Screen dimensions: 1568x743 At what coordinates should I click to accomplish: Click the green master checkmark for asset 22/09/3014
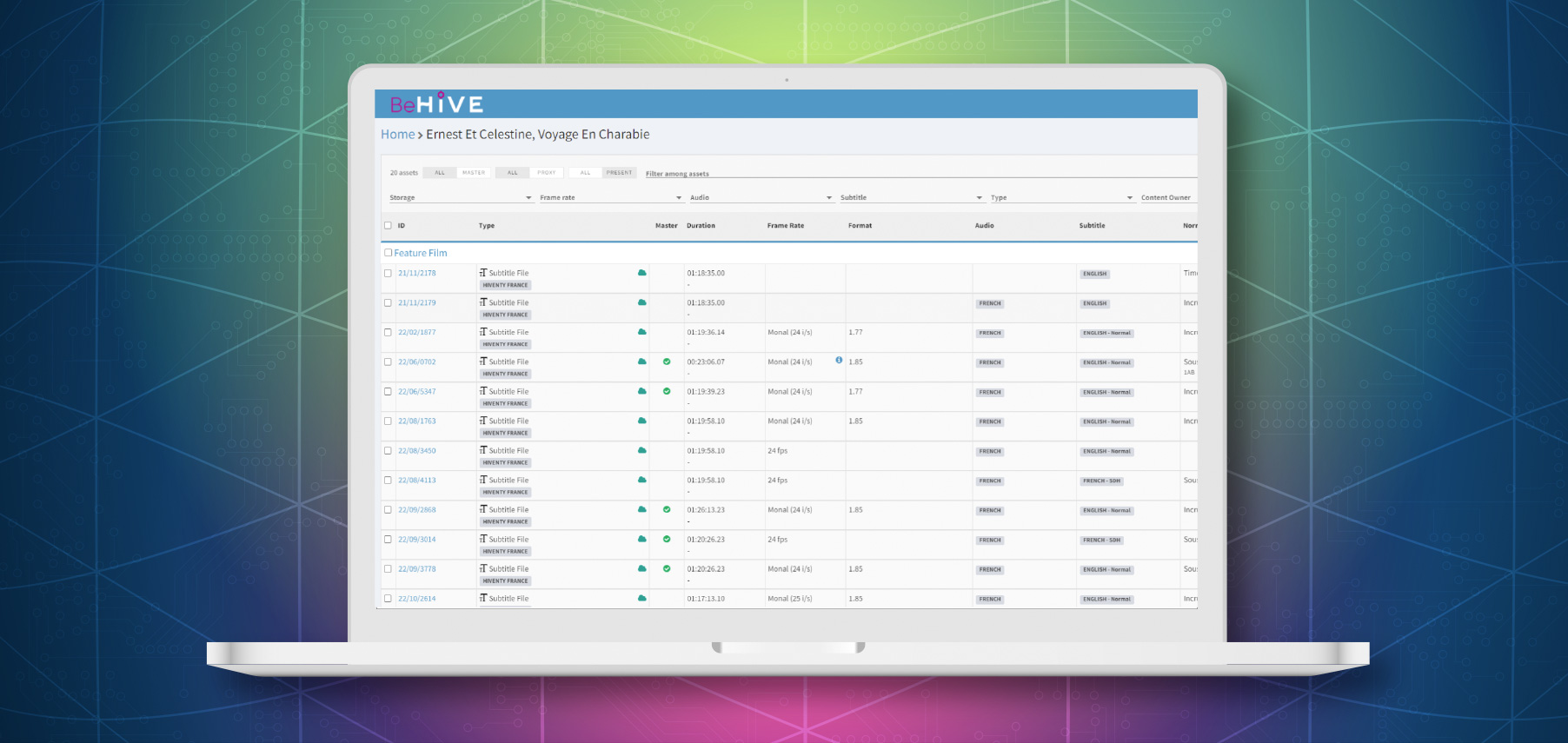667,539
